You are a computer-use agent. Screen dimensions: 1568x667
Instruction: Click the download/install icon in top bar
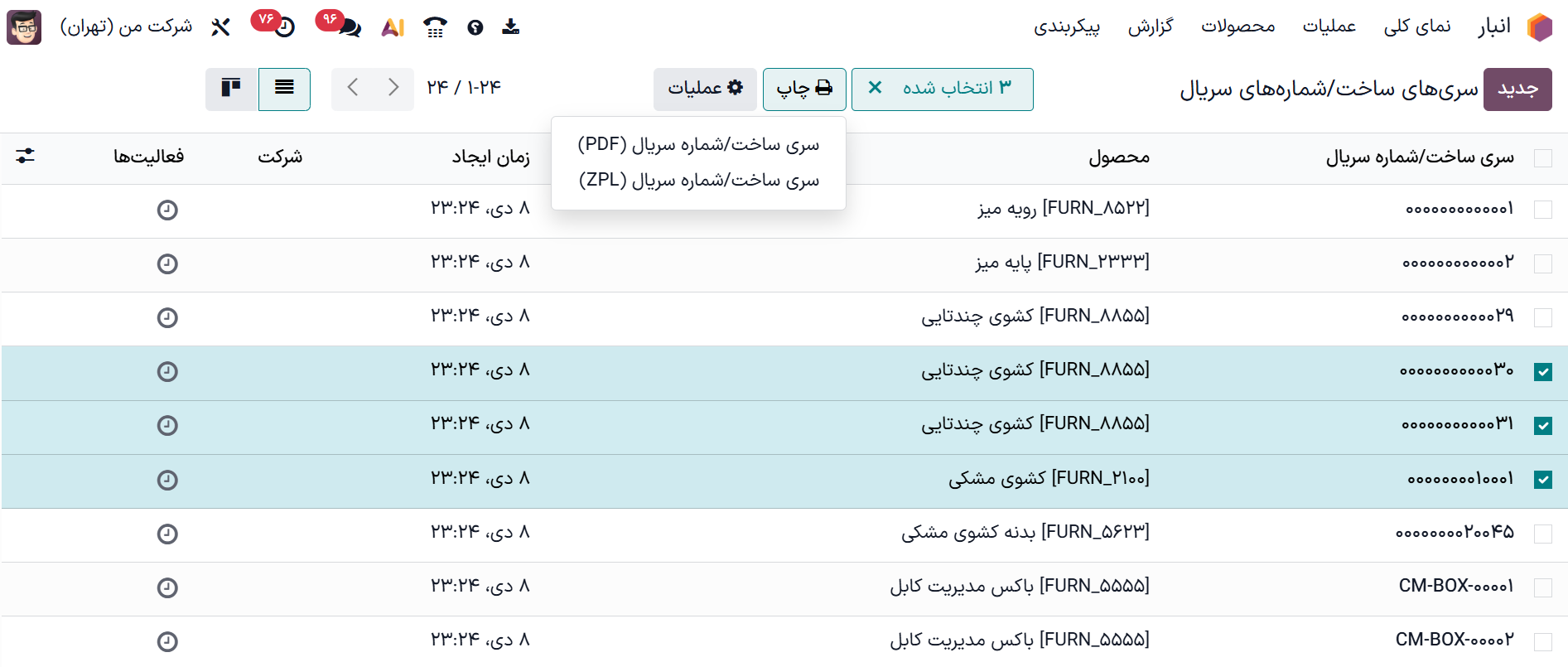(511, 27)
